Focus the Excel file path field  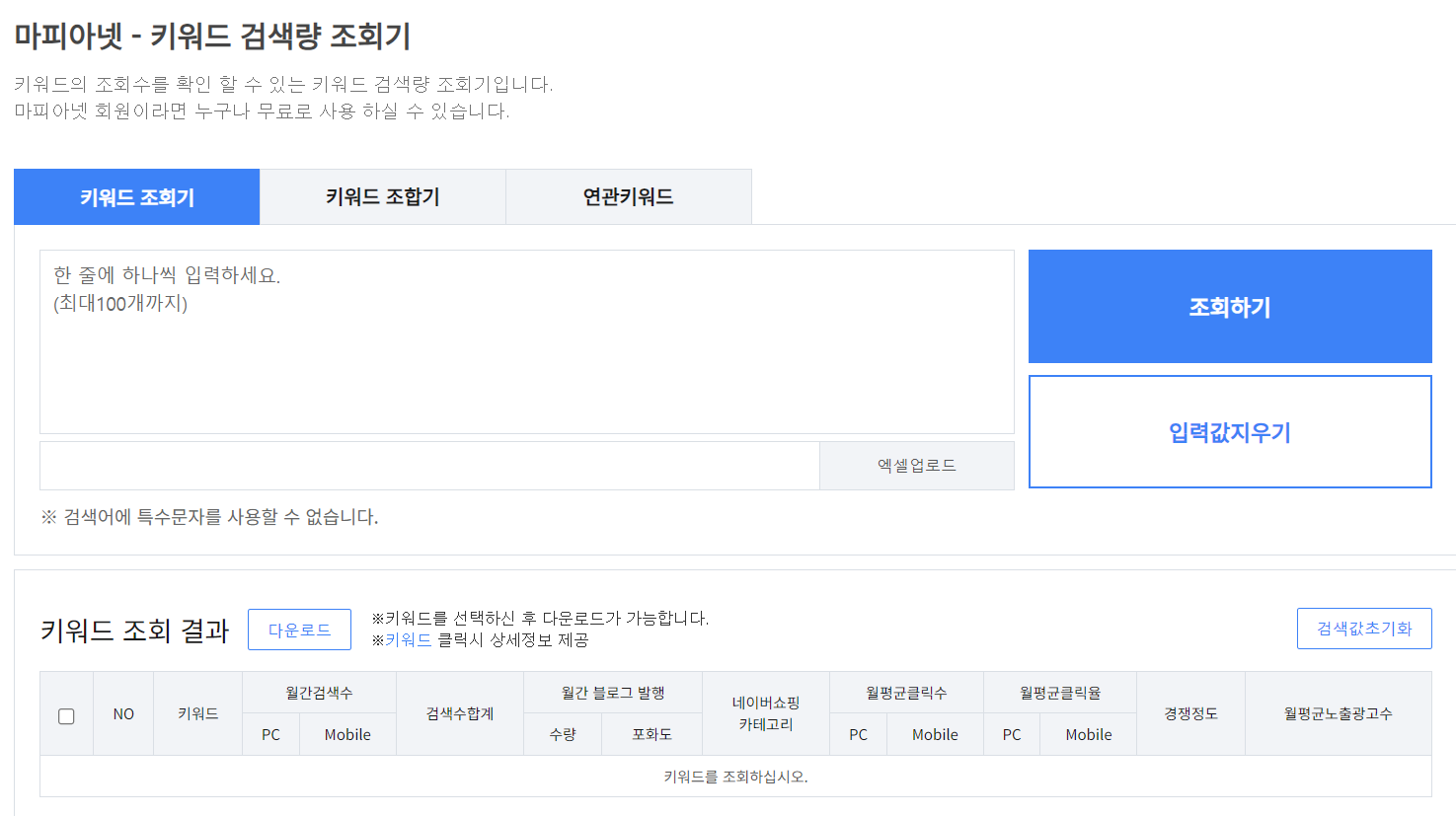pyautogui.click(x=429, y=466)
